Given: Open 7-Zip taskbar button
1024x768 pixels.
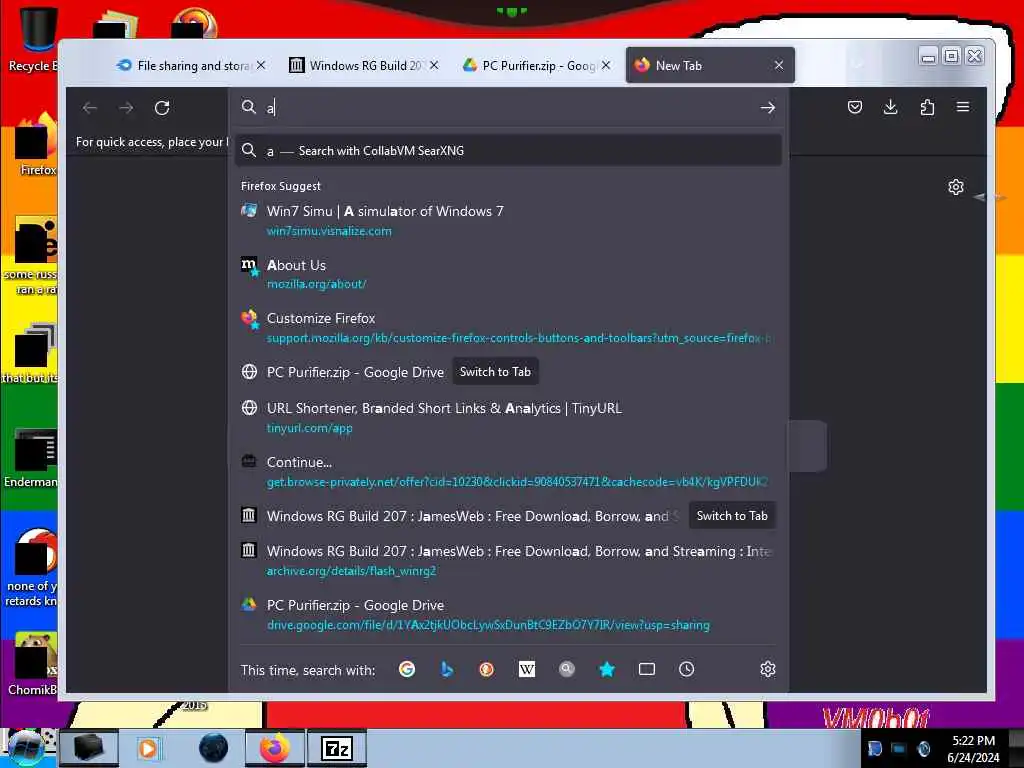Looking at the screenshot, I should click(338, 748).
